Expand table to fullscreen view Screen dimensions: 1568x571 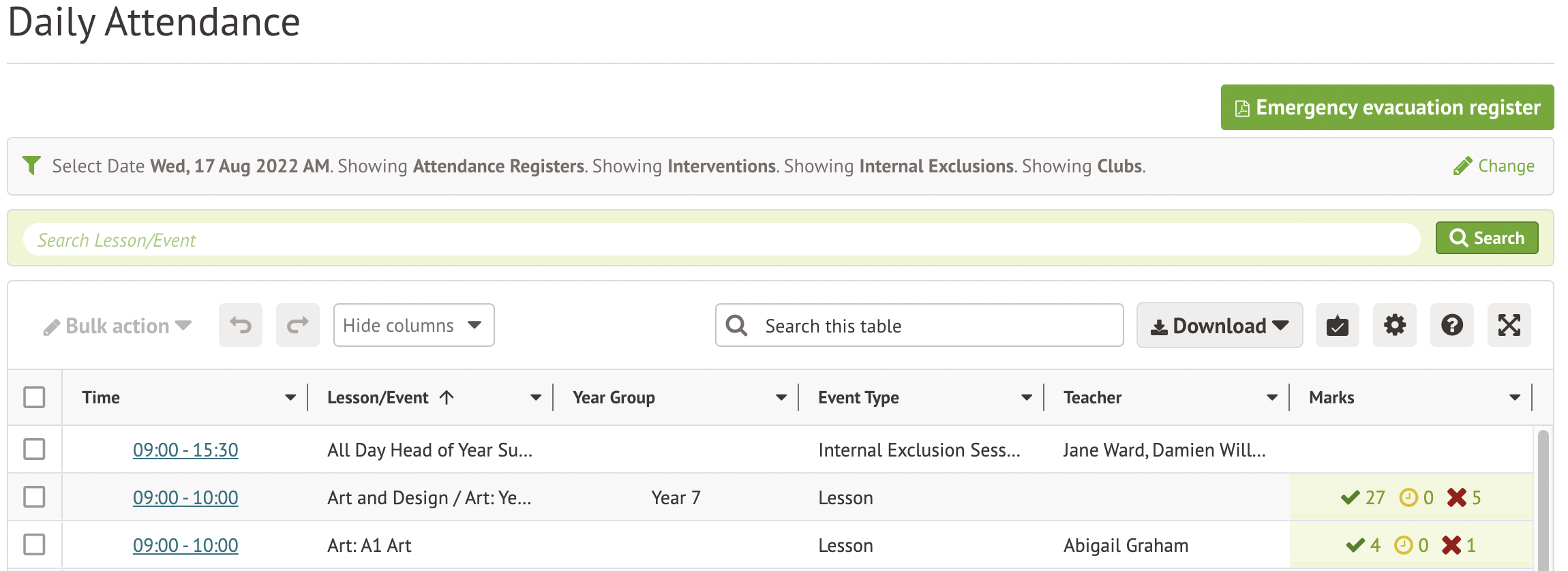(x=1509, y=325)
